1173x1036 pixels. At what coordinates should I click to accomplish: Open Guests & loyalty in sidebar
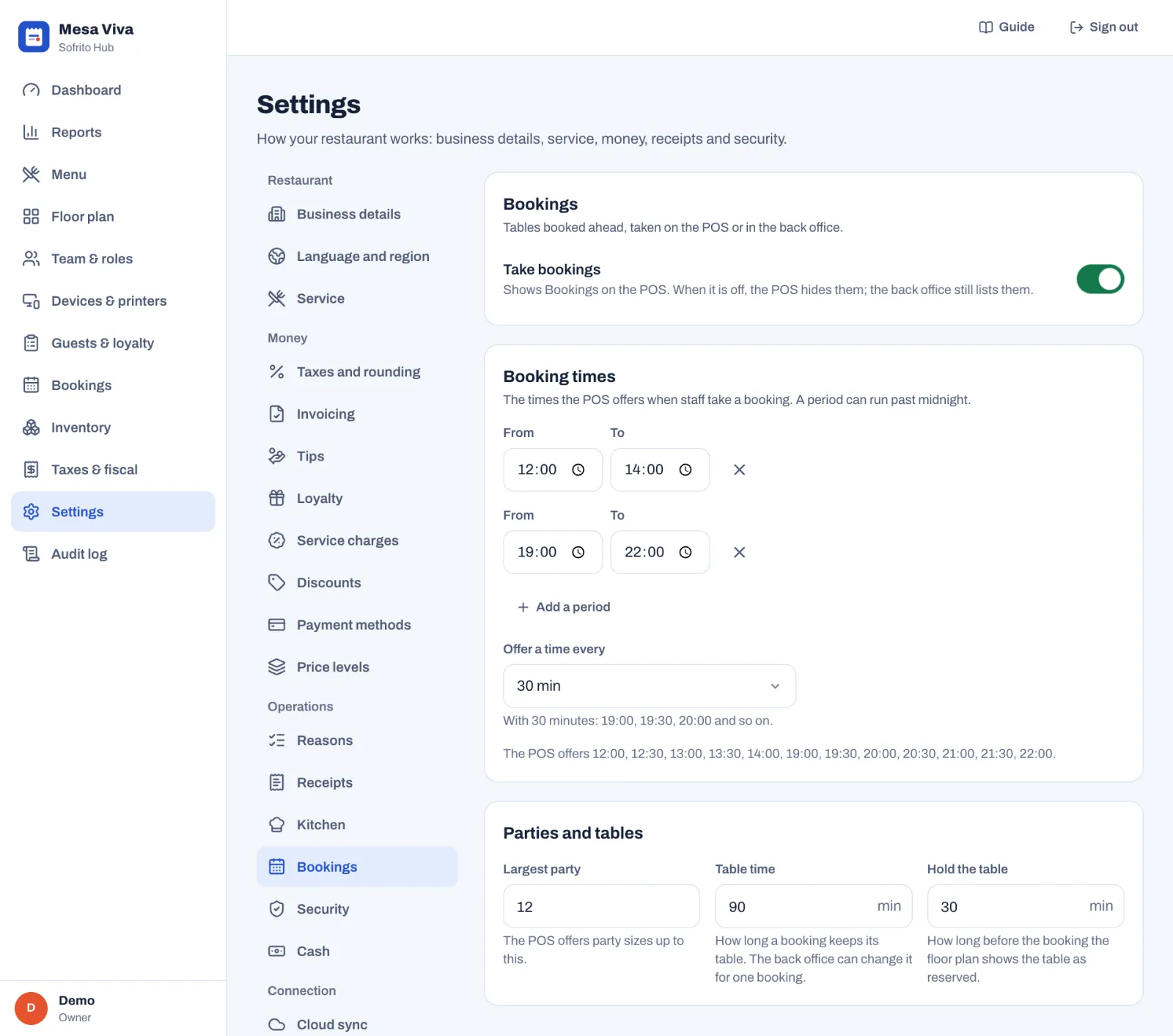113,343
